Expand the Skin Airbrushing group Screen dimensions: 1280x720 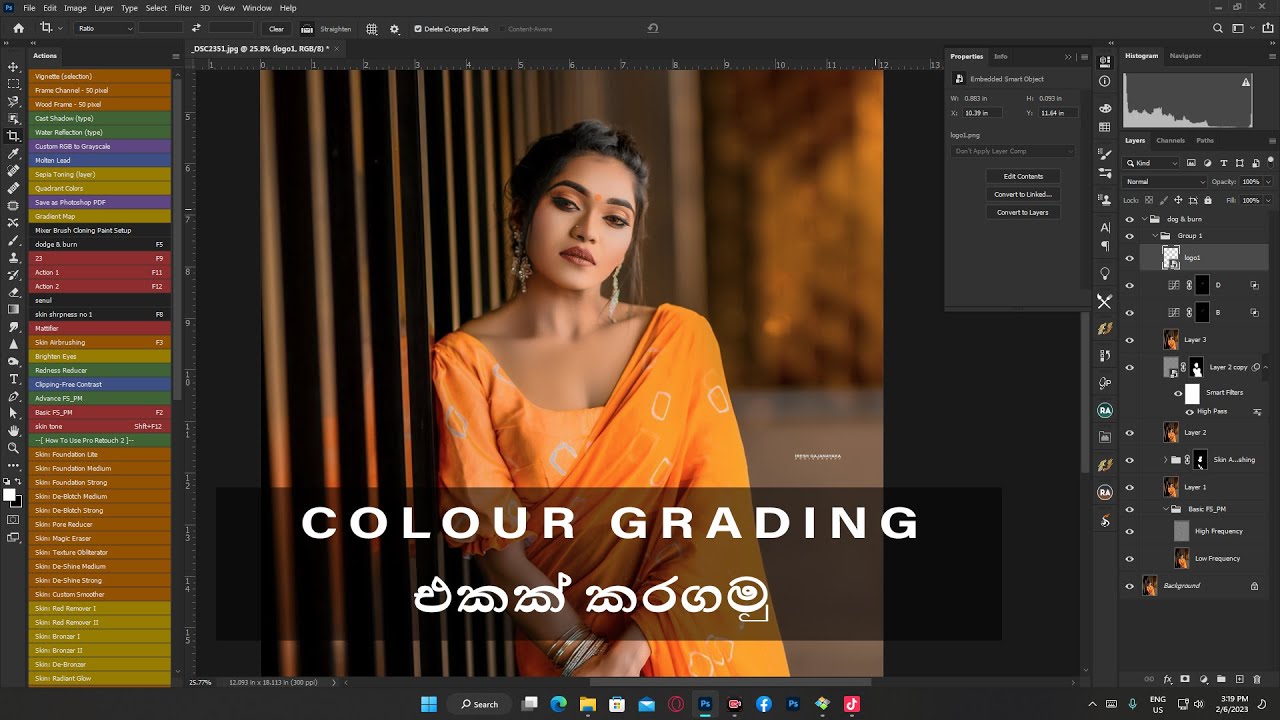[x=1165, y=460]
